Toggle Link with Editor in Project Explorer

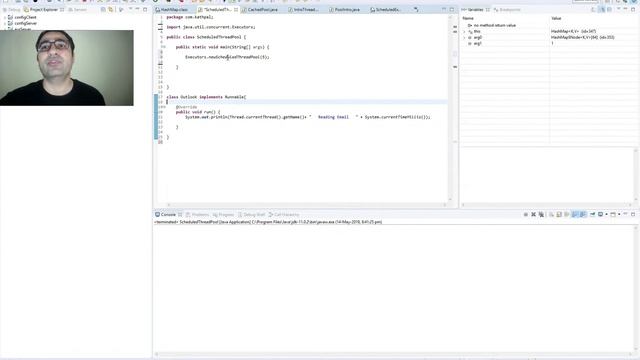111,9
